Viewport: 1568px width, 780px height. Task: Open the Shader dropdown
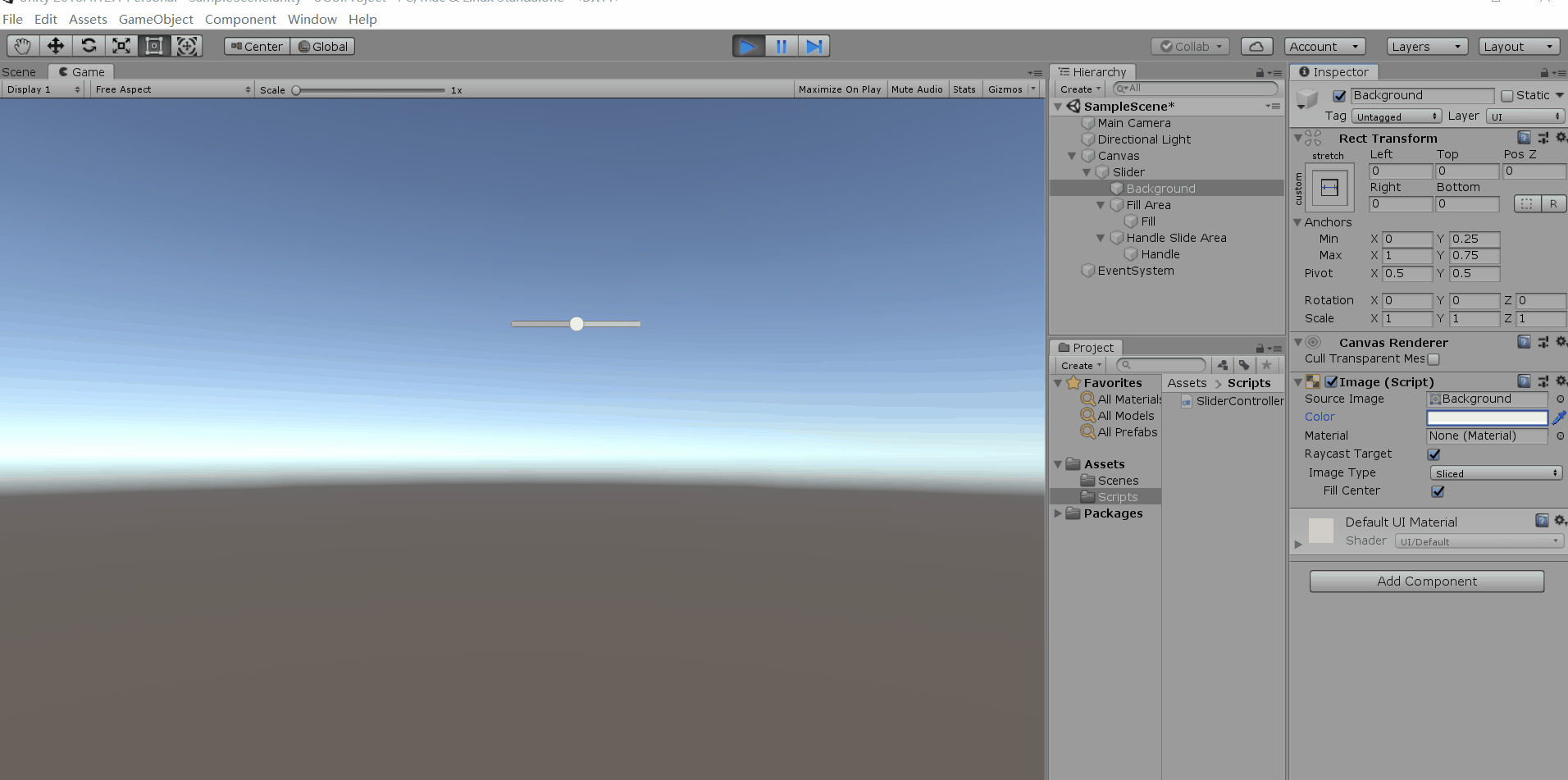[x=1479, y=541]
